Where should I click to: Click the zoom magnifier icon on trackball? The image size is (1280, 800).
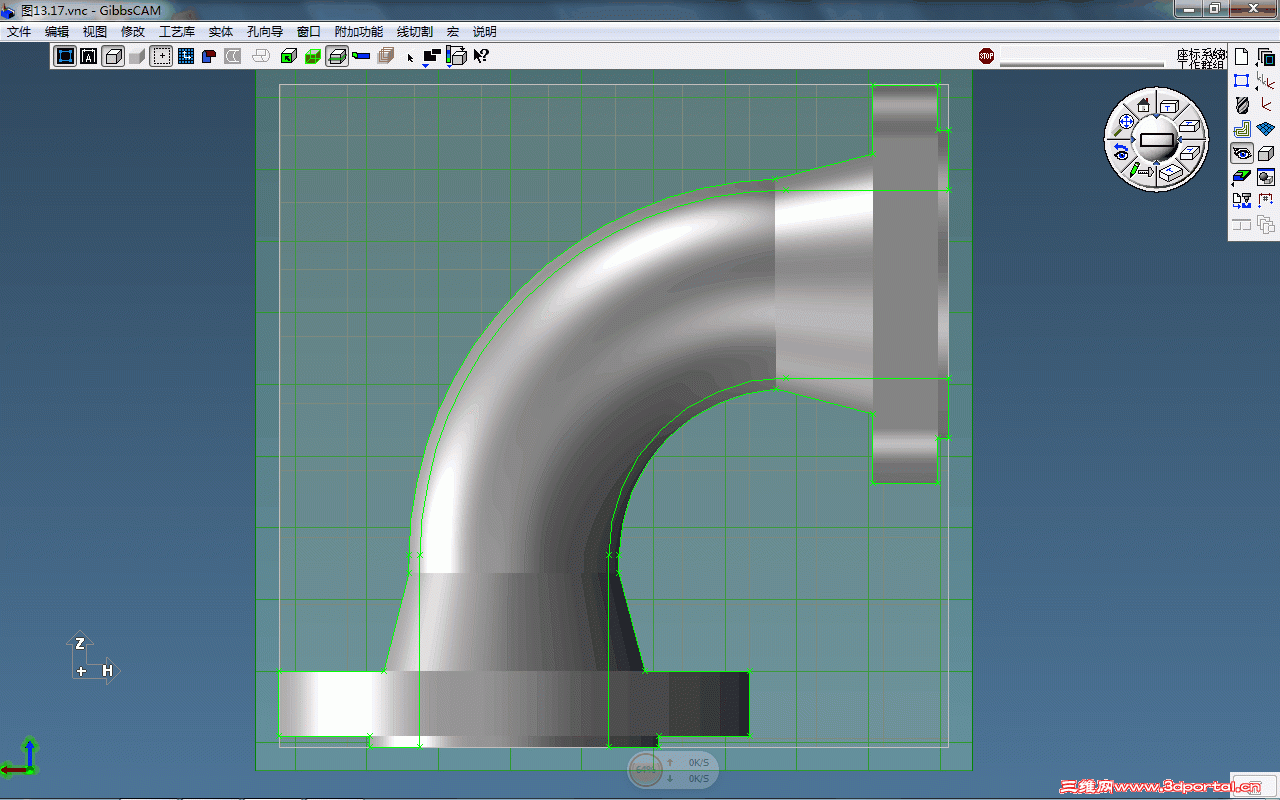point(1125,121)
